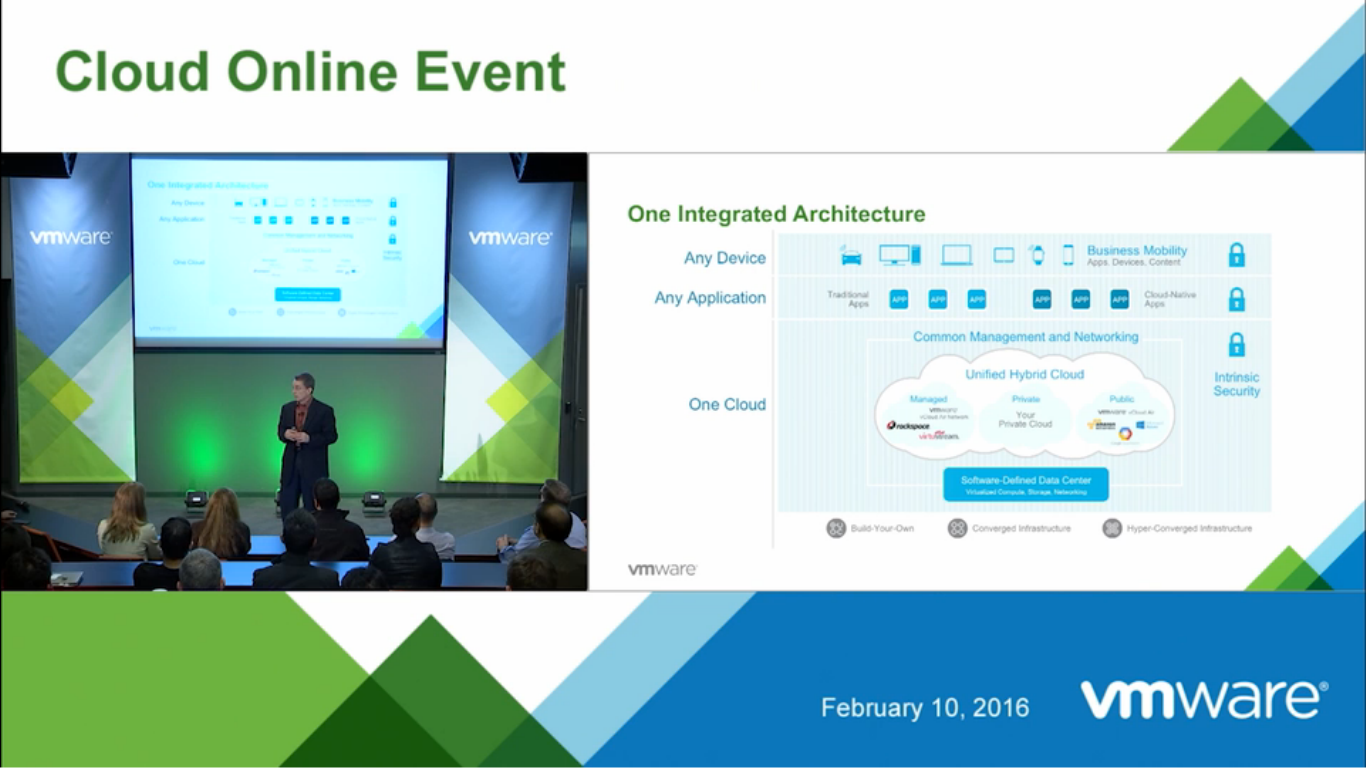The width and height of the screenshot is (1366, 768).
Task: Click the large white VMware logo in footer
Action: (1204, 699)
